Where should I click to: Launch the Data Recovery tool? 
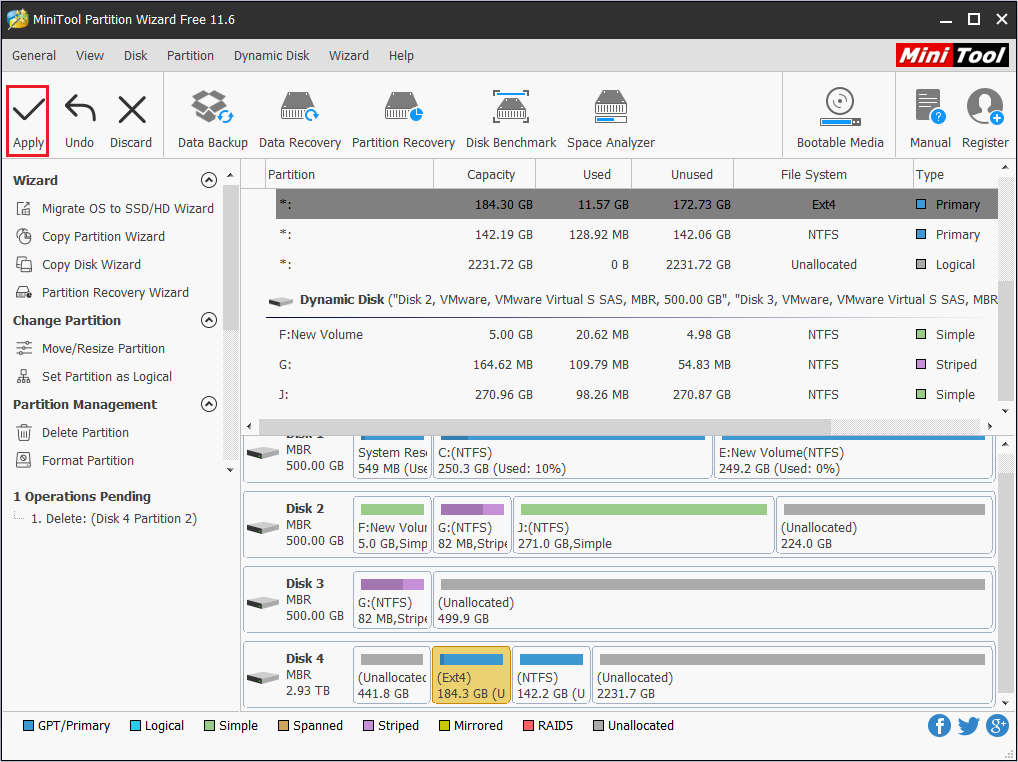tap(300, 121)
